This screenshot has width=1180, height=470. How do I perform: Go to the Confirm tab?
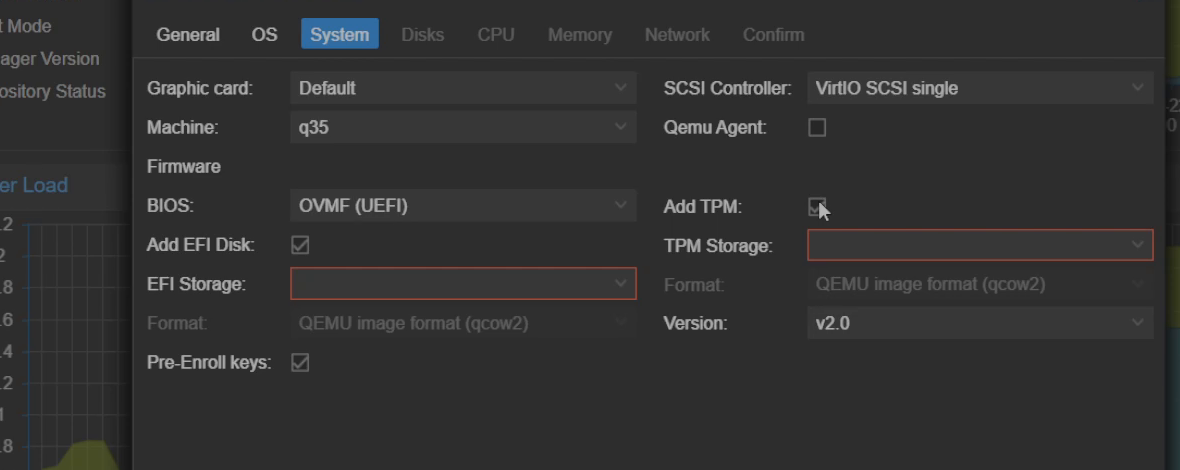(773, 35)
